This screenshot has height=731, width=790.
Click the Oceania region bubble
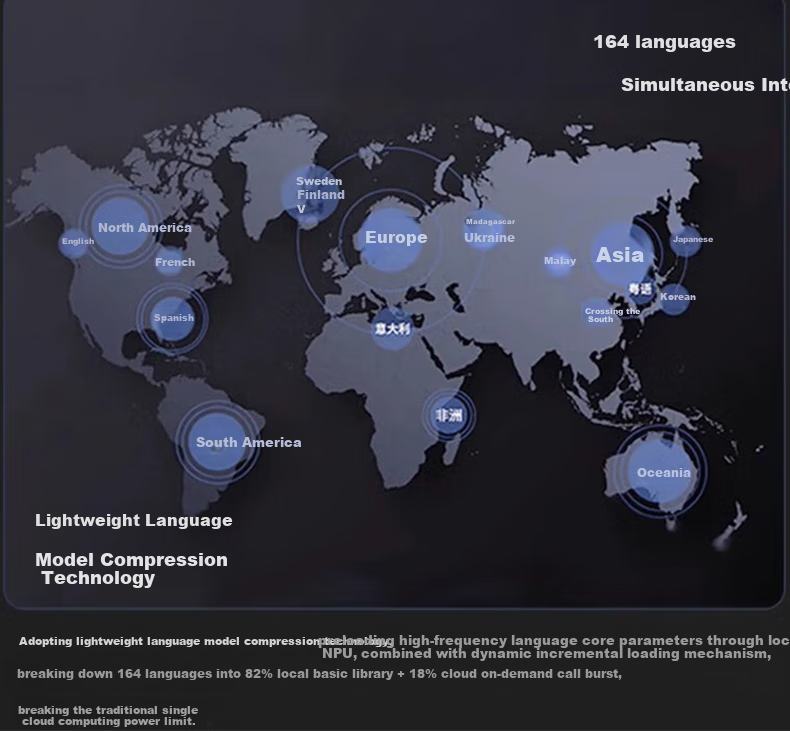(x=661, y=472)
